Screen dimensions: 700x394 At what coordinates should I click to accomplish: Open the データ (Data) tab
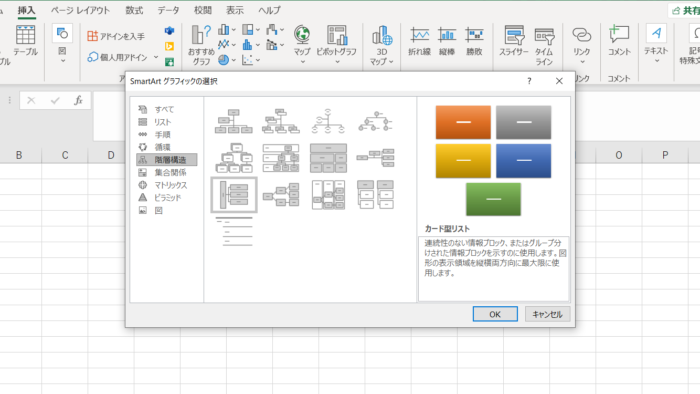coord(168,10)
